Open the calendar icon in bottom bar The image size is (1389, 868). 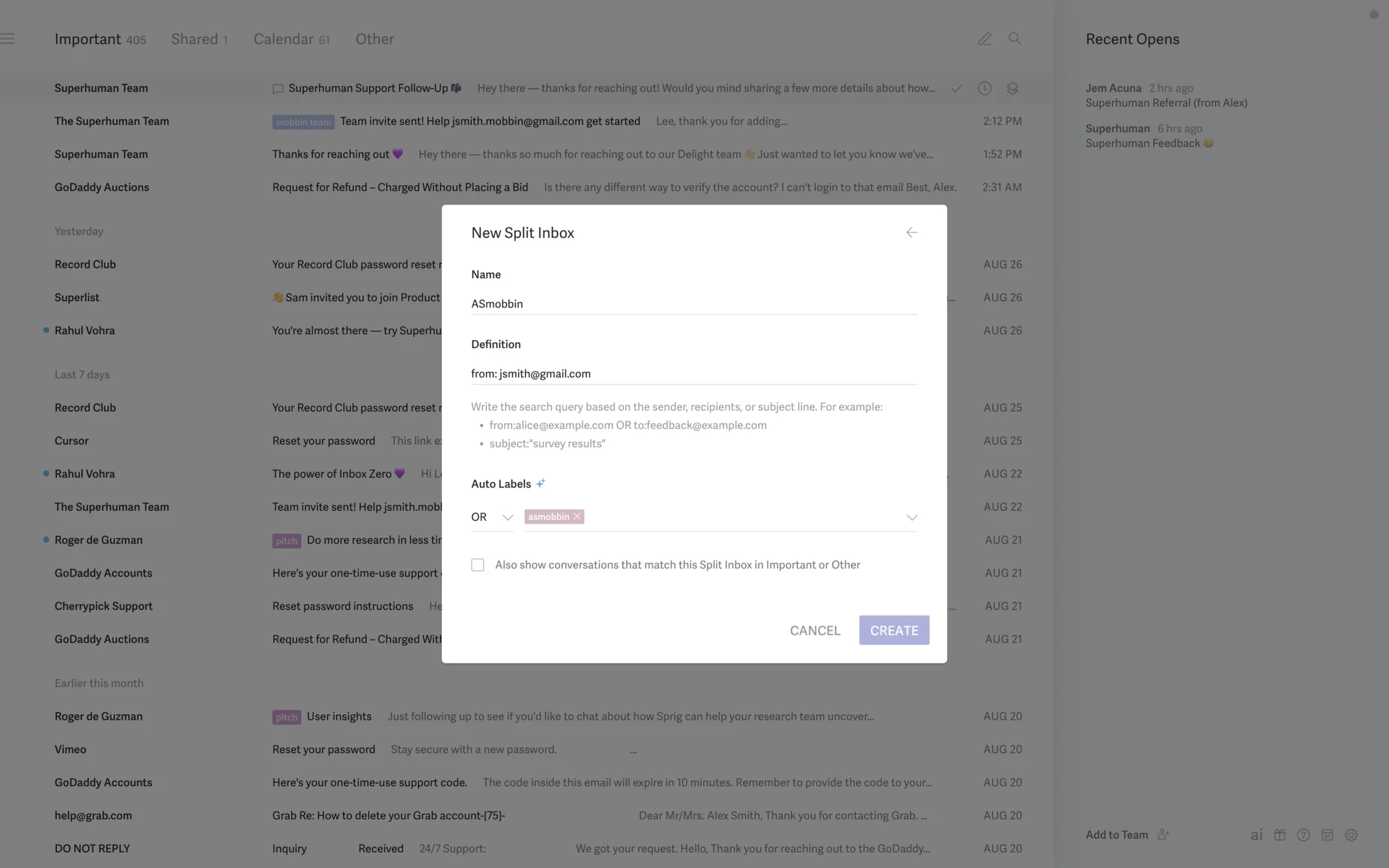click(x=1327, y=835)
